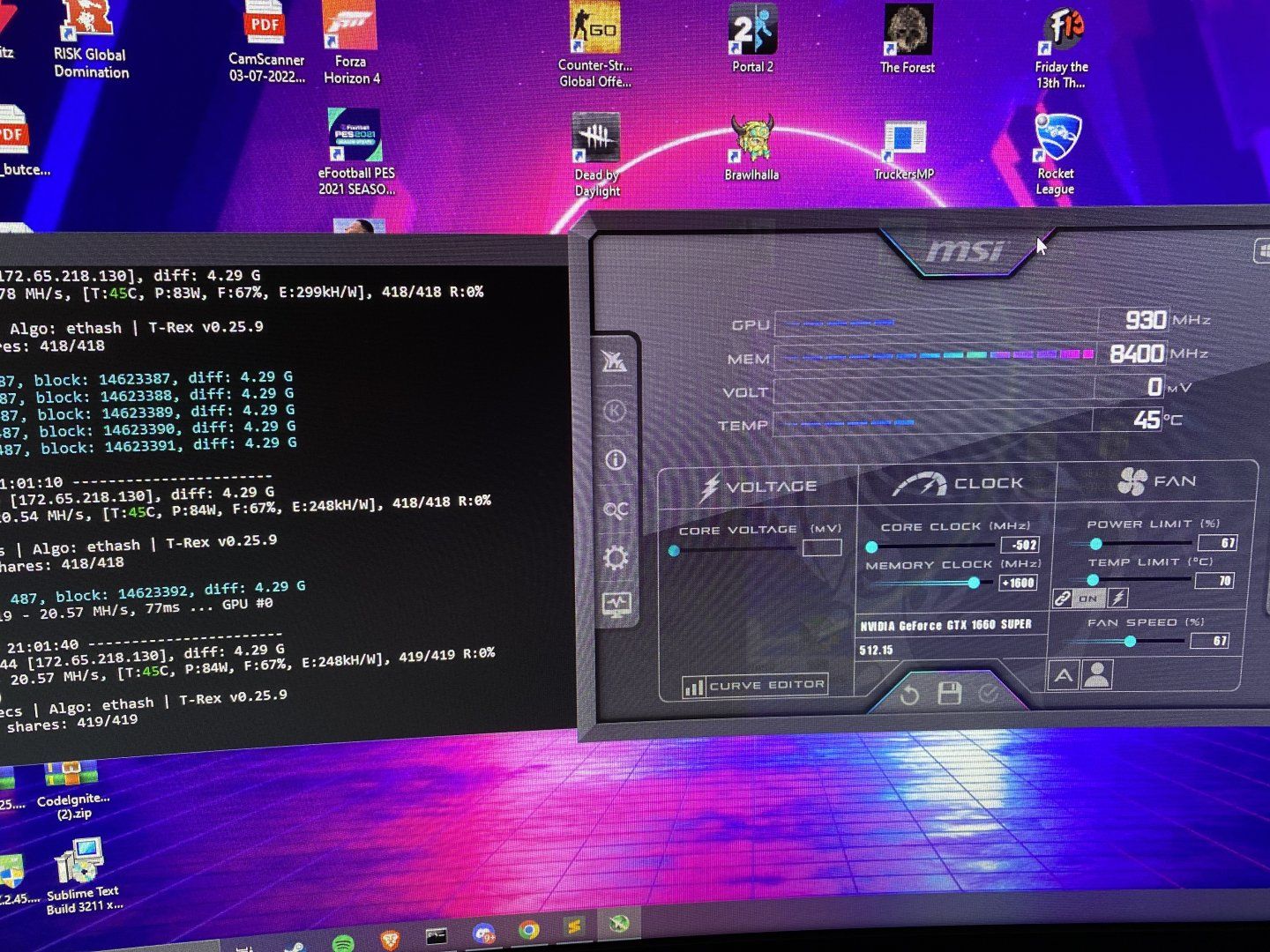Screen dimensions: 1270x952
Task: Select the eFootball PES 2021 shortcut
Action: [356, 152]
